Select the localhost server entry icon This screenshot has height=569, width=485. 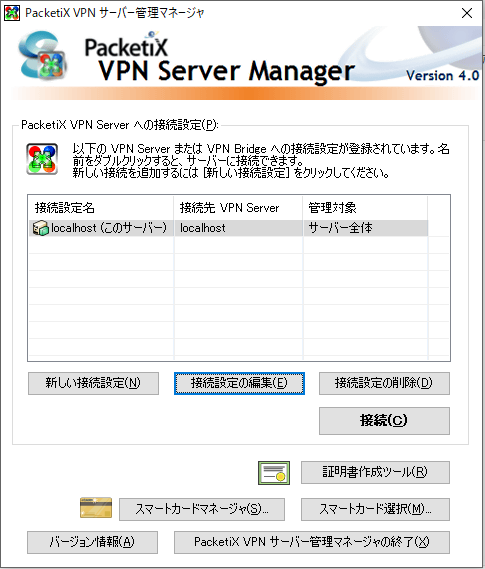tap(40, 228)
